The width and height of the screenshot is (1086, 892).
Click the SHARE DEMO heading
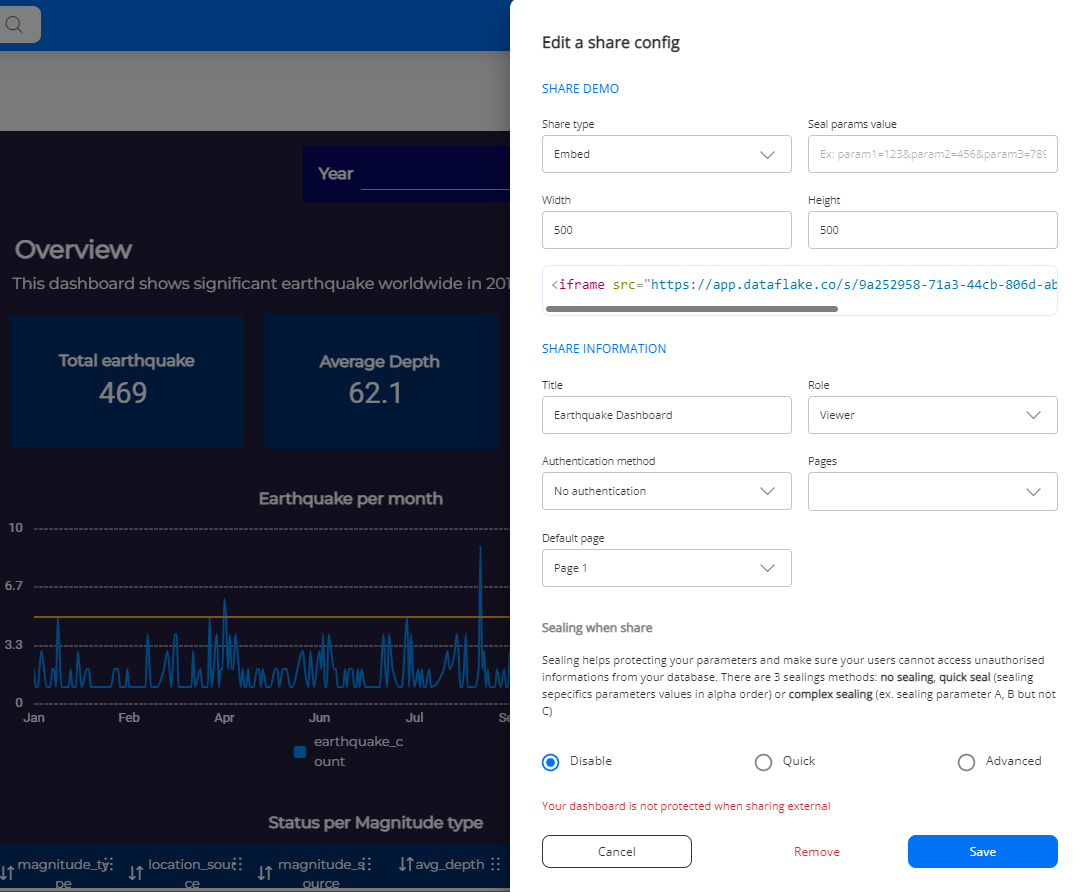[580, 88]
